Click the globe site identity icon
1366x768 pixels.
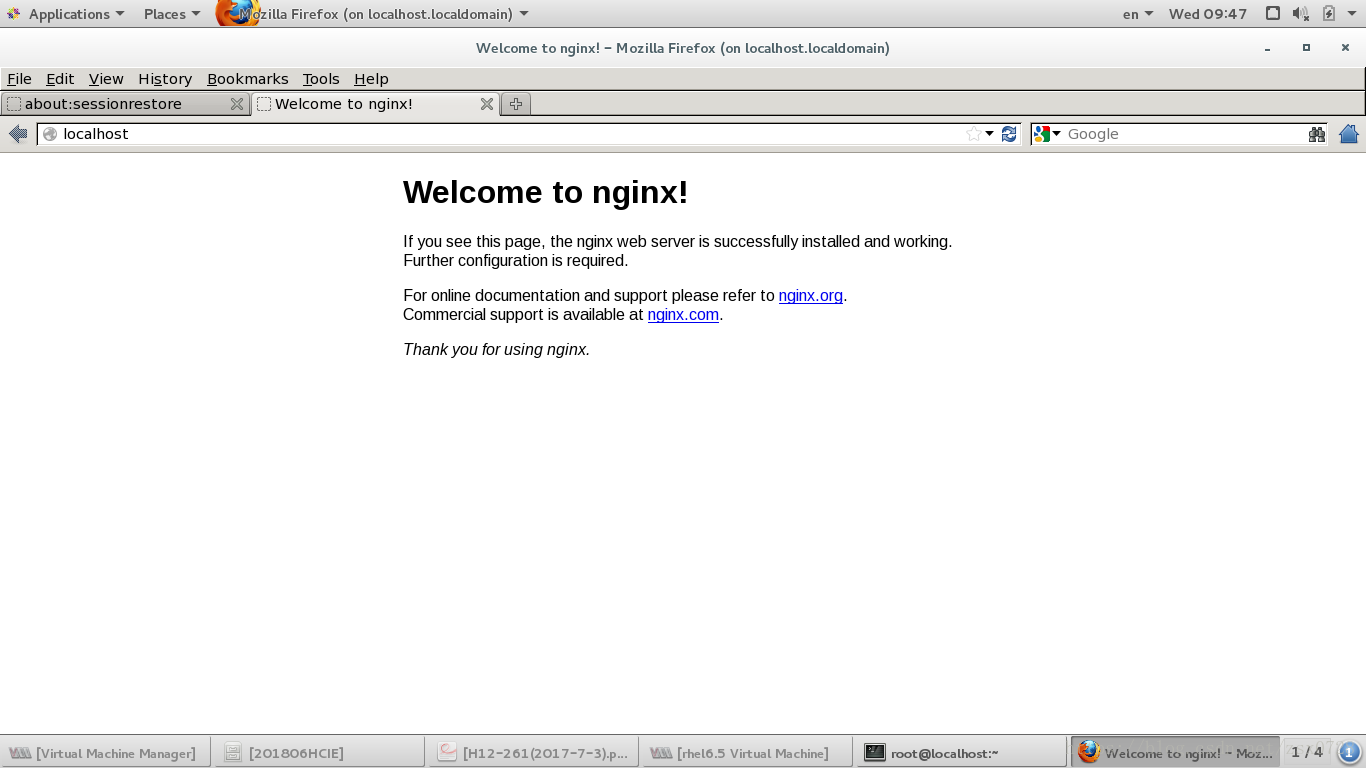tap(50, 134)
